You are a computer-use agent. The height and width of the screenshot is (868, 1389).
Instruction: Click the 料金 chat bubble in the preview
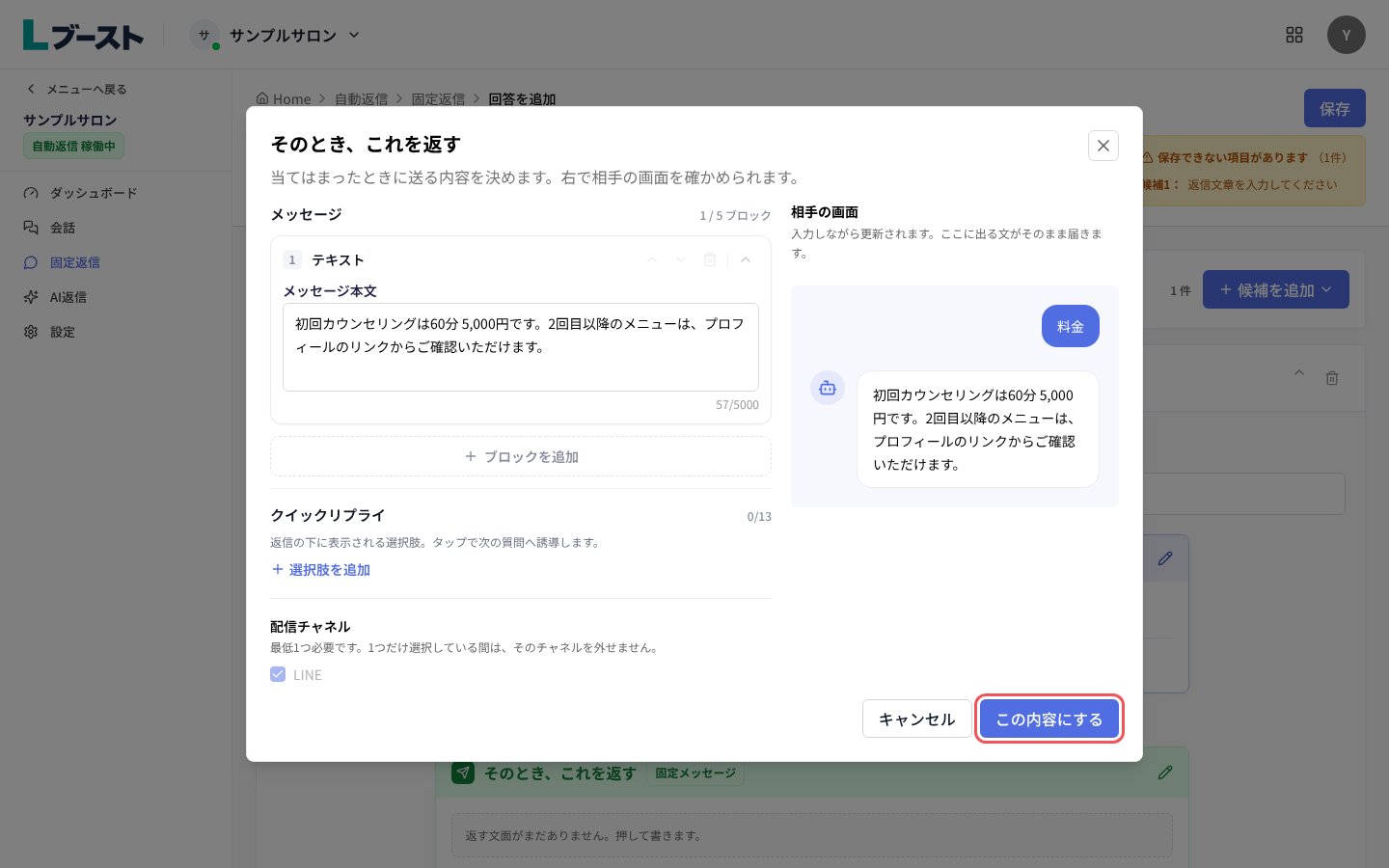tap(1071, 326)
